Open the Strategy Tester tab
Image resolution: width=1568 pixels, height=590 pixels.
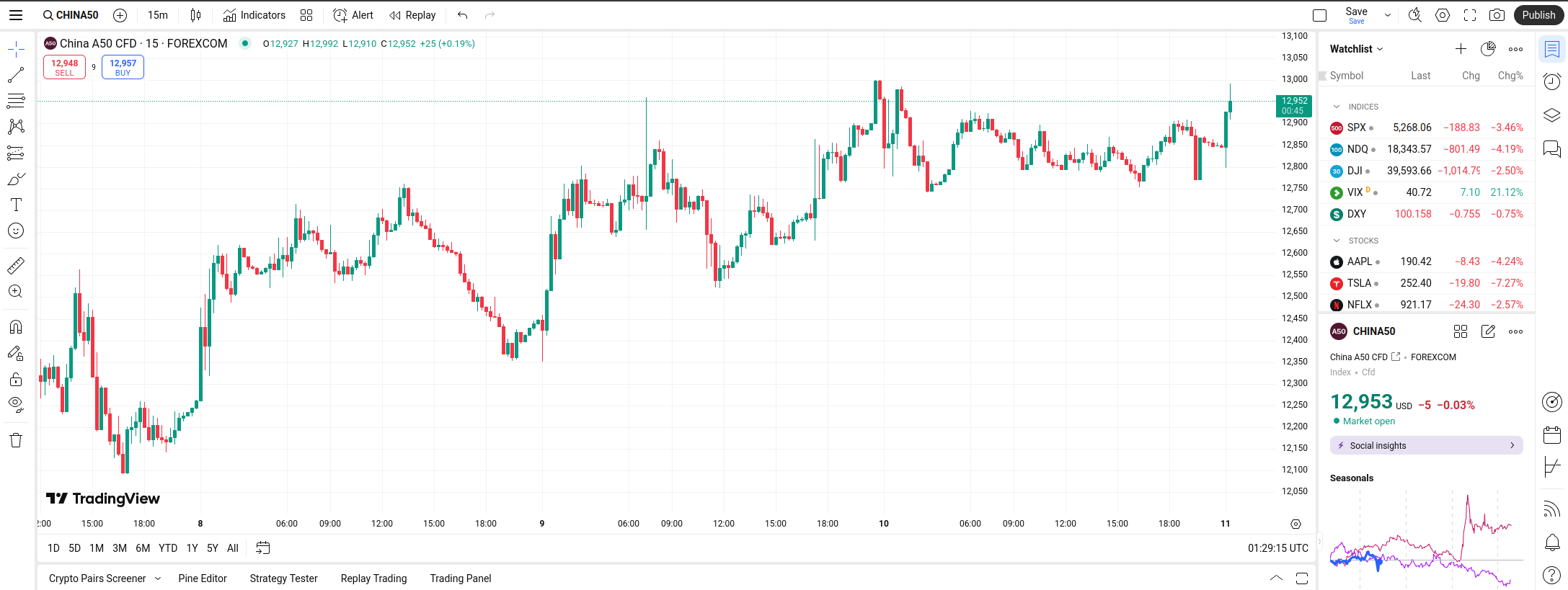(x=283, y=578)
